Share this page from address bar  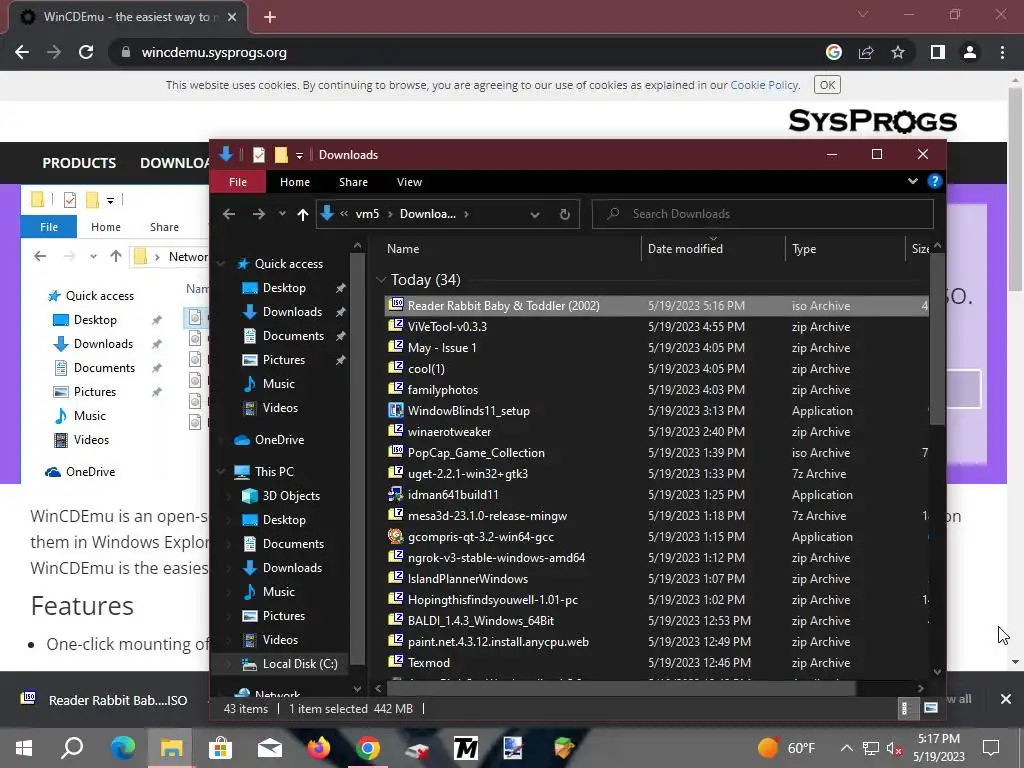866,52
